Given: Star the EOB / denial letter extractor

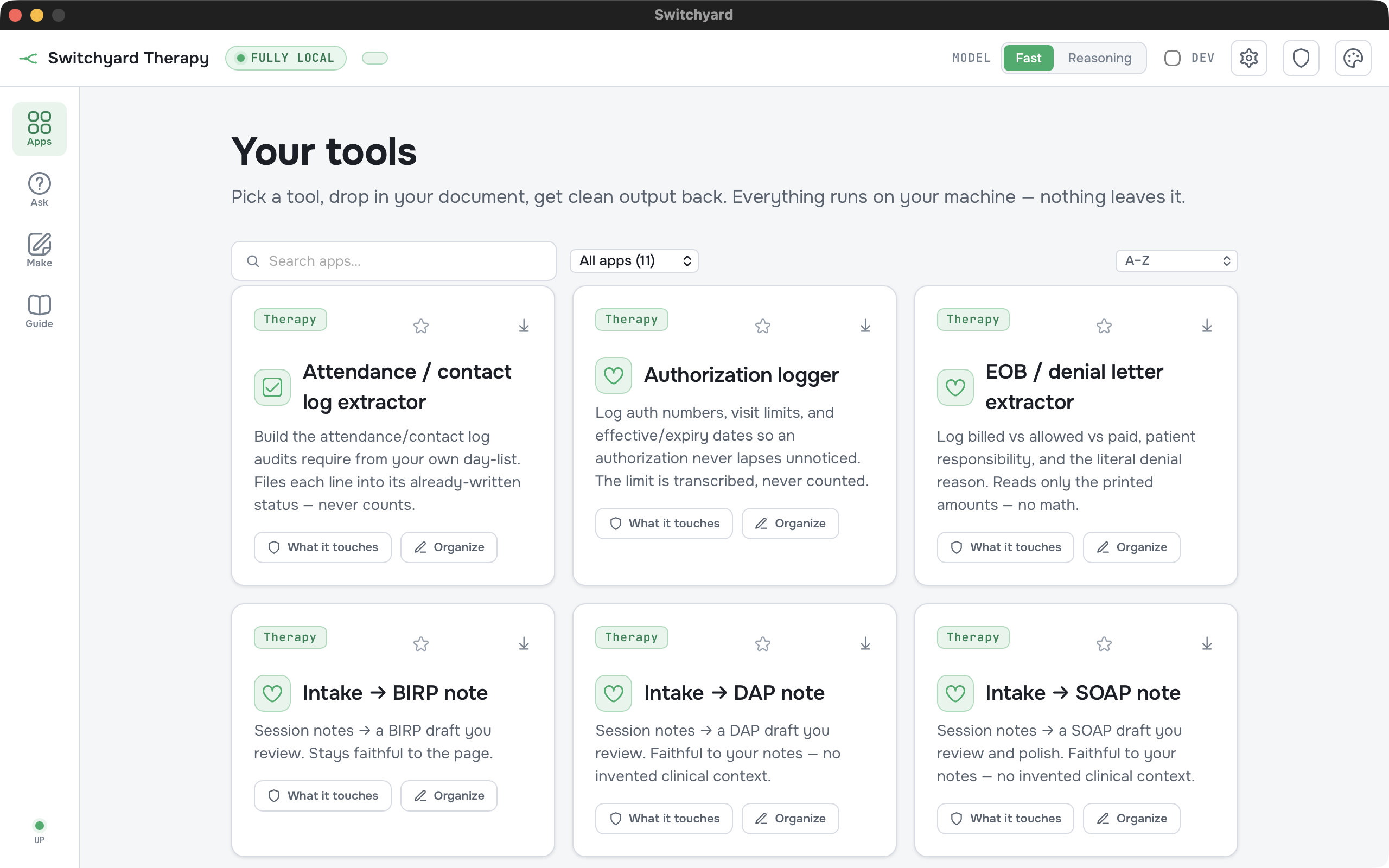Looking at the screenshot, I should pos(1104,326).
